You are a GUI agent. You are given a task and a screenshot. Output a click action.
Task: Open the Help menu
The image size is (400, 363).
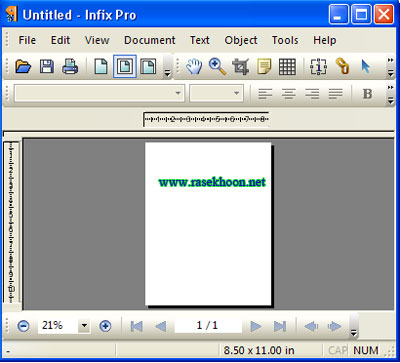[325, 40]
